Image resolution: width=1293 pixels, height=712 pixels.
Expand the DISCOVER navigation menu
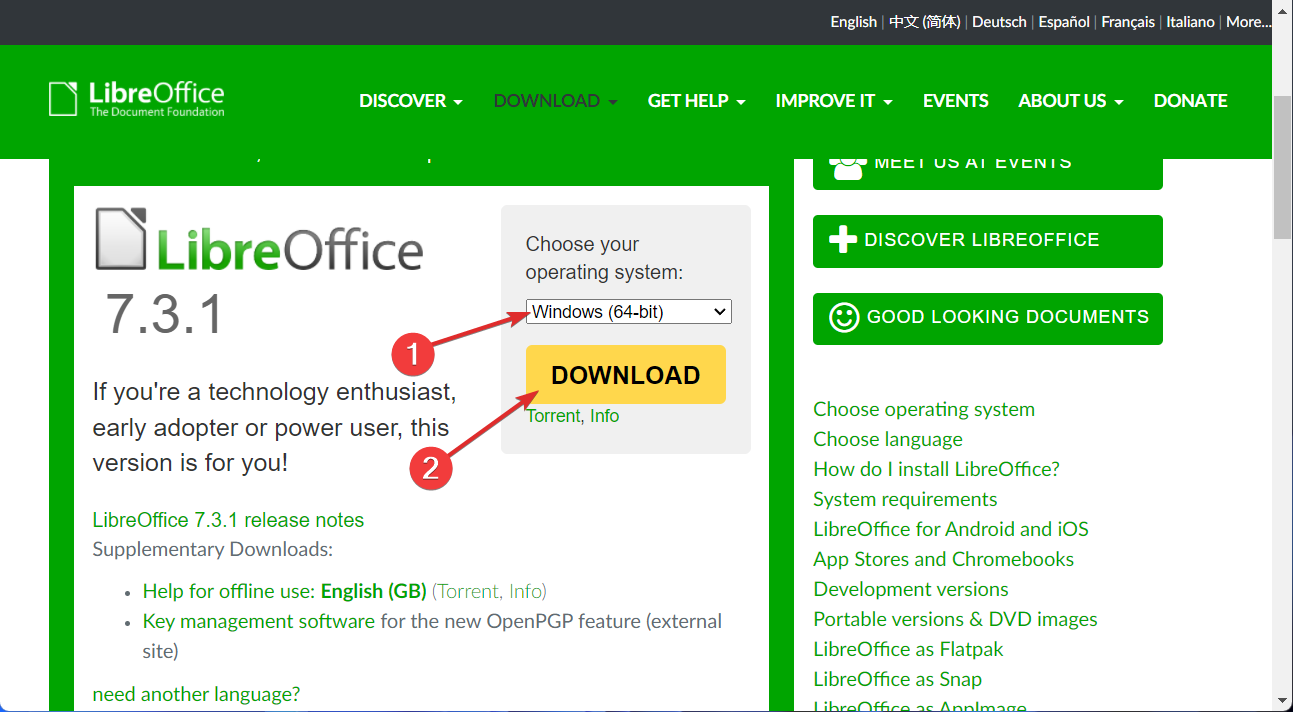[410, 100]
